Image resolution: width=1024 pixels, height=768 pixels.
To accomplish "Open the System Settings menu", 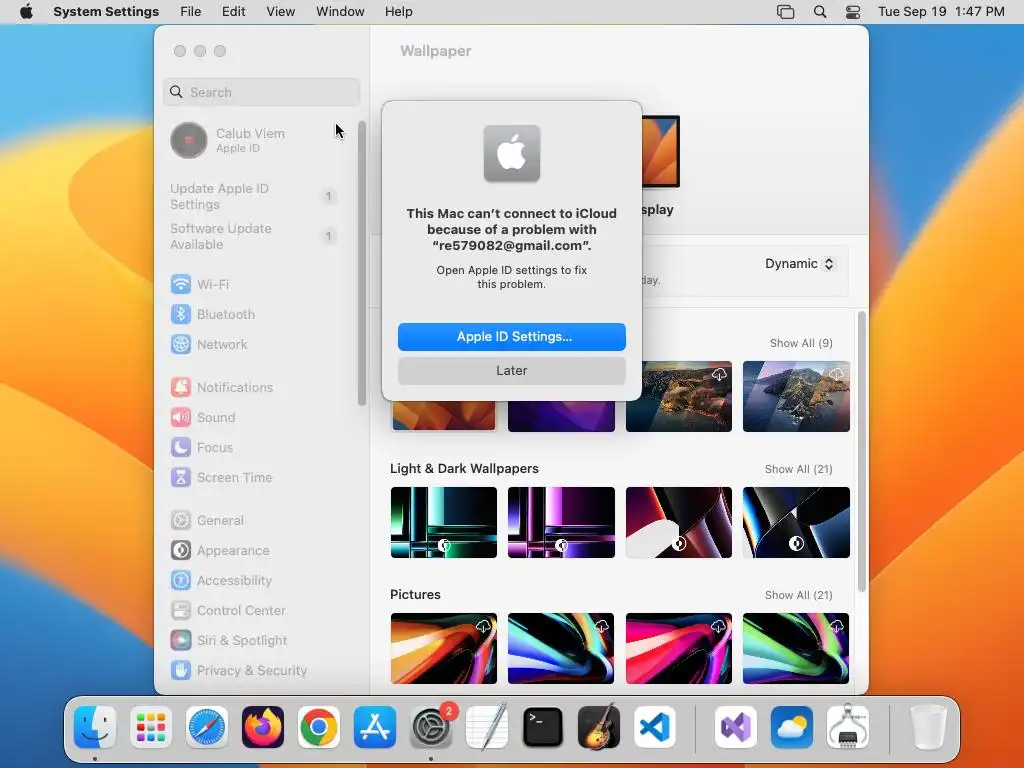I will 106,12.
